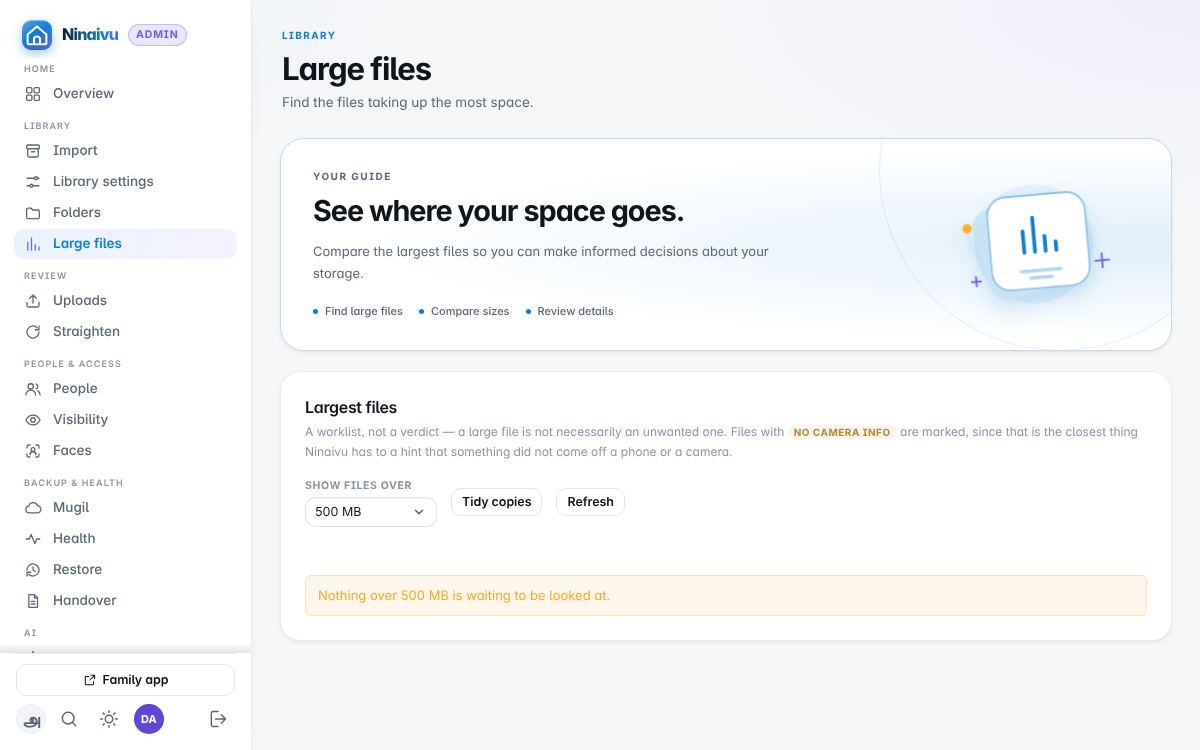The height and width of the screenshot is (750, 1200).
Task: Click the Uploads arrow icon
Action: [33, 301]
